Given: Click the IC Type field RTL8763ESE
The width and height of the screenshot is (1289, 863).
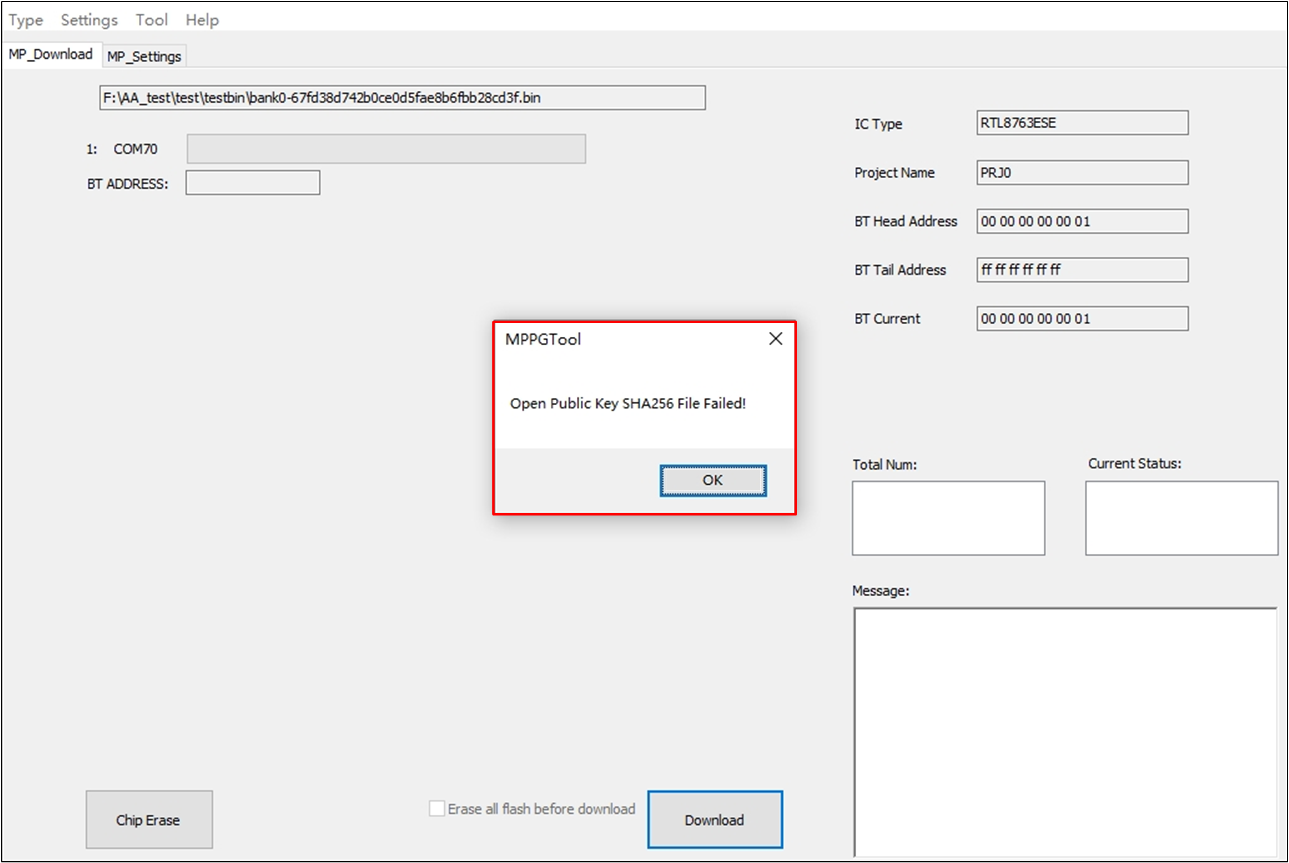Looking at the screenshot, I should [x=1082, y=123].
